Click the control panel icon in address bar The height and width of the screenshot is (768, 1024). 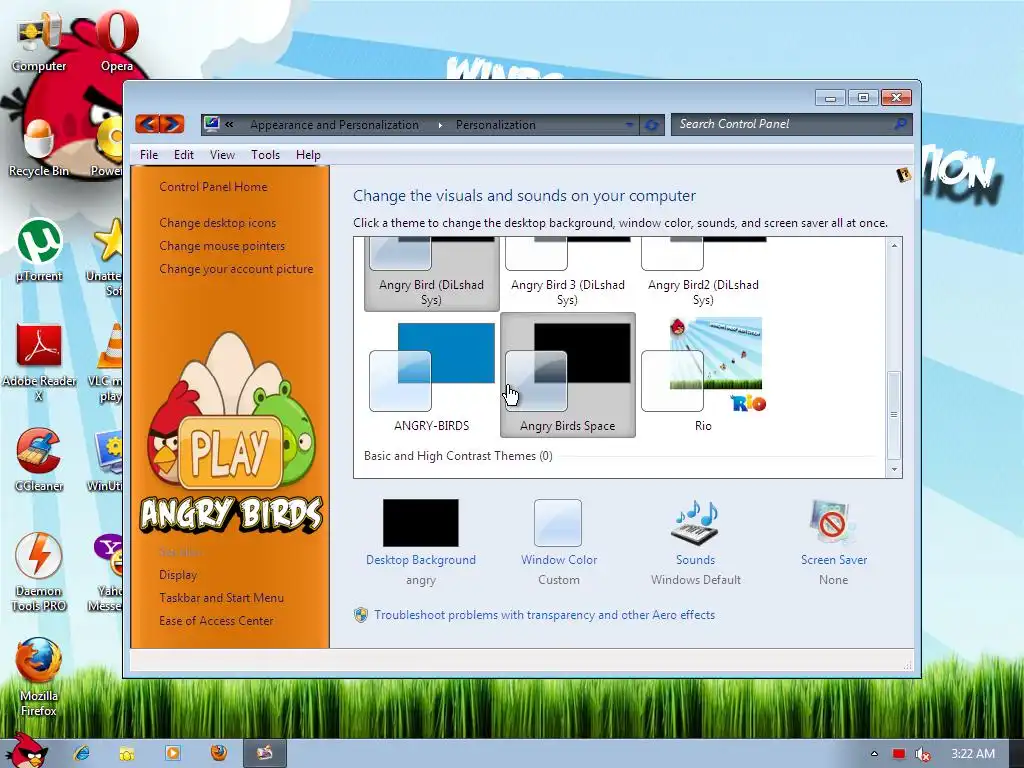click(212, 124)
